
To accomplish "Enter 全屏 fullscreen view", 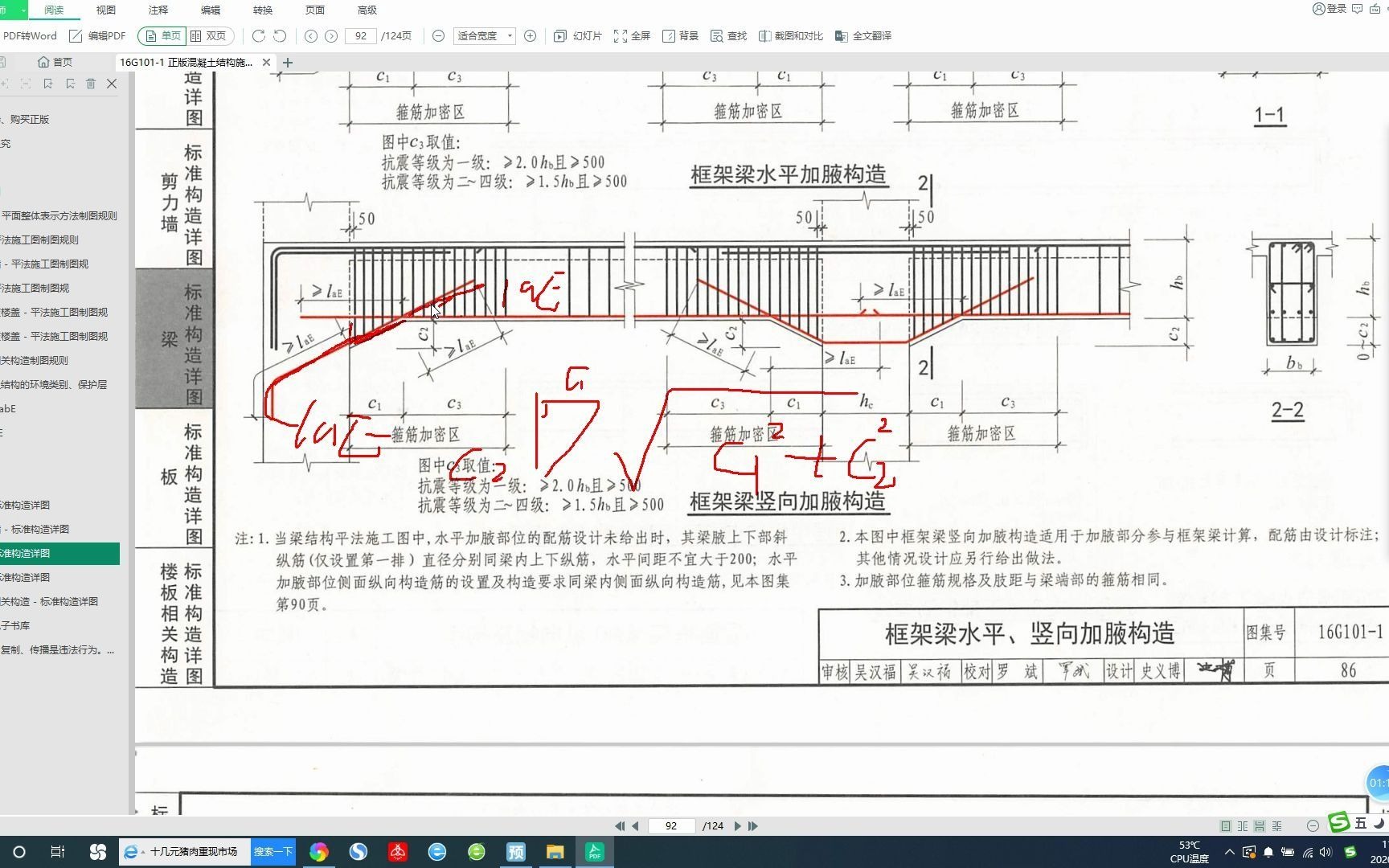I will (x=632, y=35).
